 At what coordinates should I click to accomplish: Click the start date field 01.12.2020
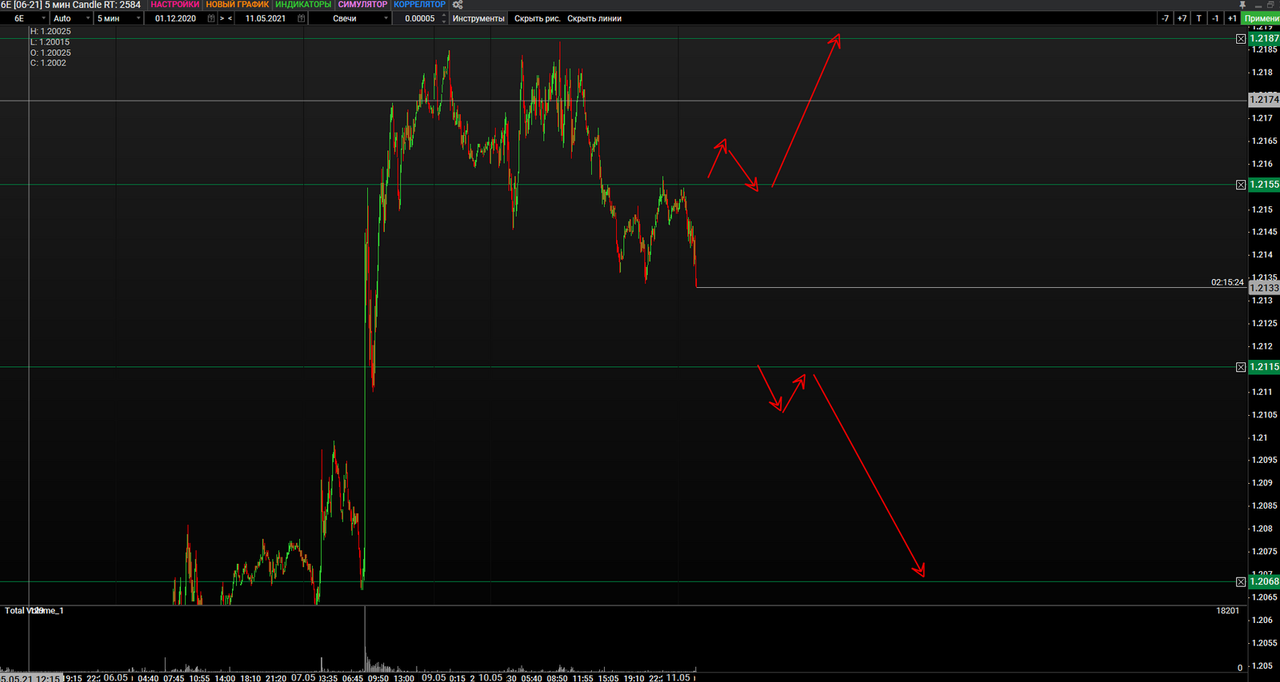(175, 18)
